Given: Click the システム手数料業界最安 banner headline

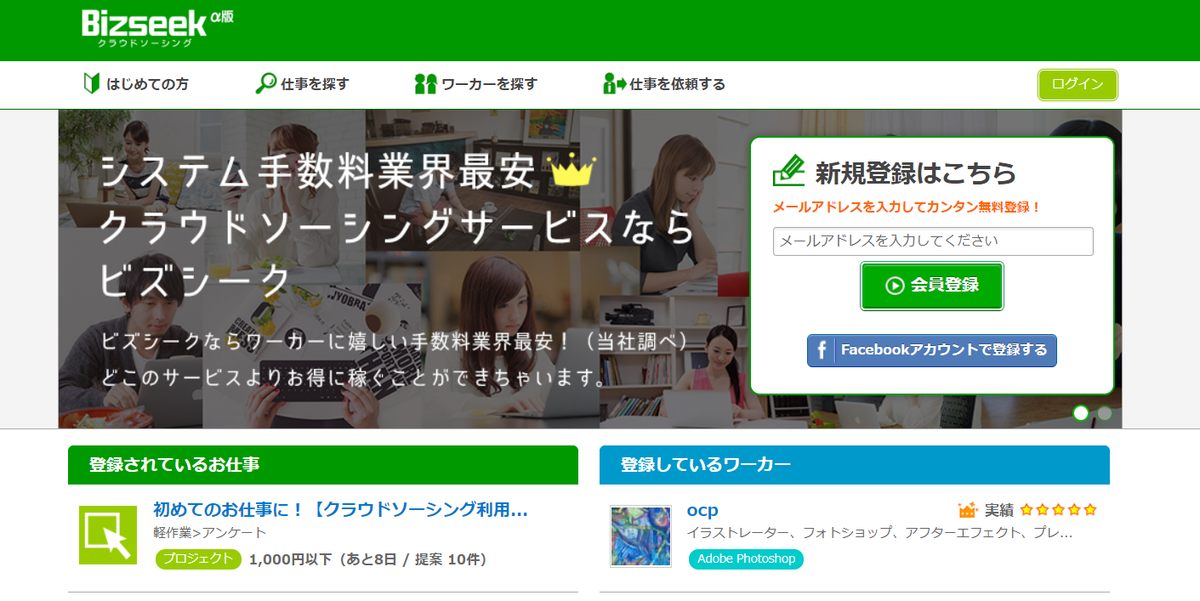Looking at the screenshot, I should [319, 173].
